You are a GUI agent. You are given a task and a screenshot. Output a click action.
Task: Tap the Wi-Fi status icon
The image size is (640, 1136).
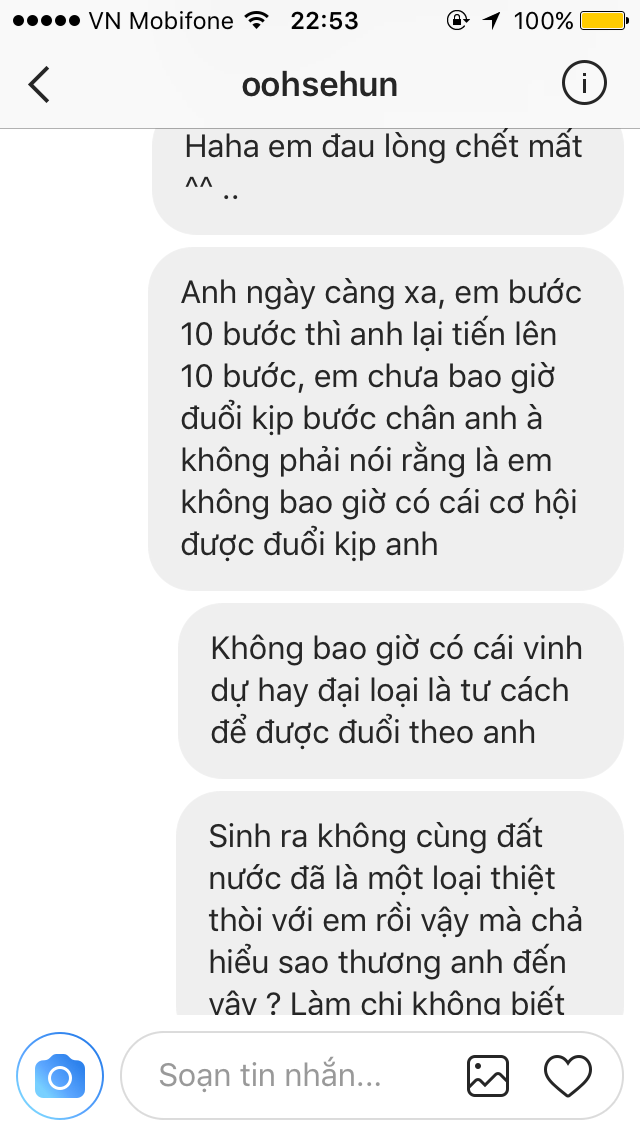coord(256,20)
